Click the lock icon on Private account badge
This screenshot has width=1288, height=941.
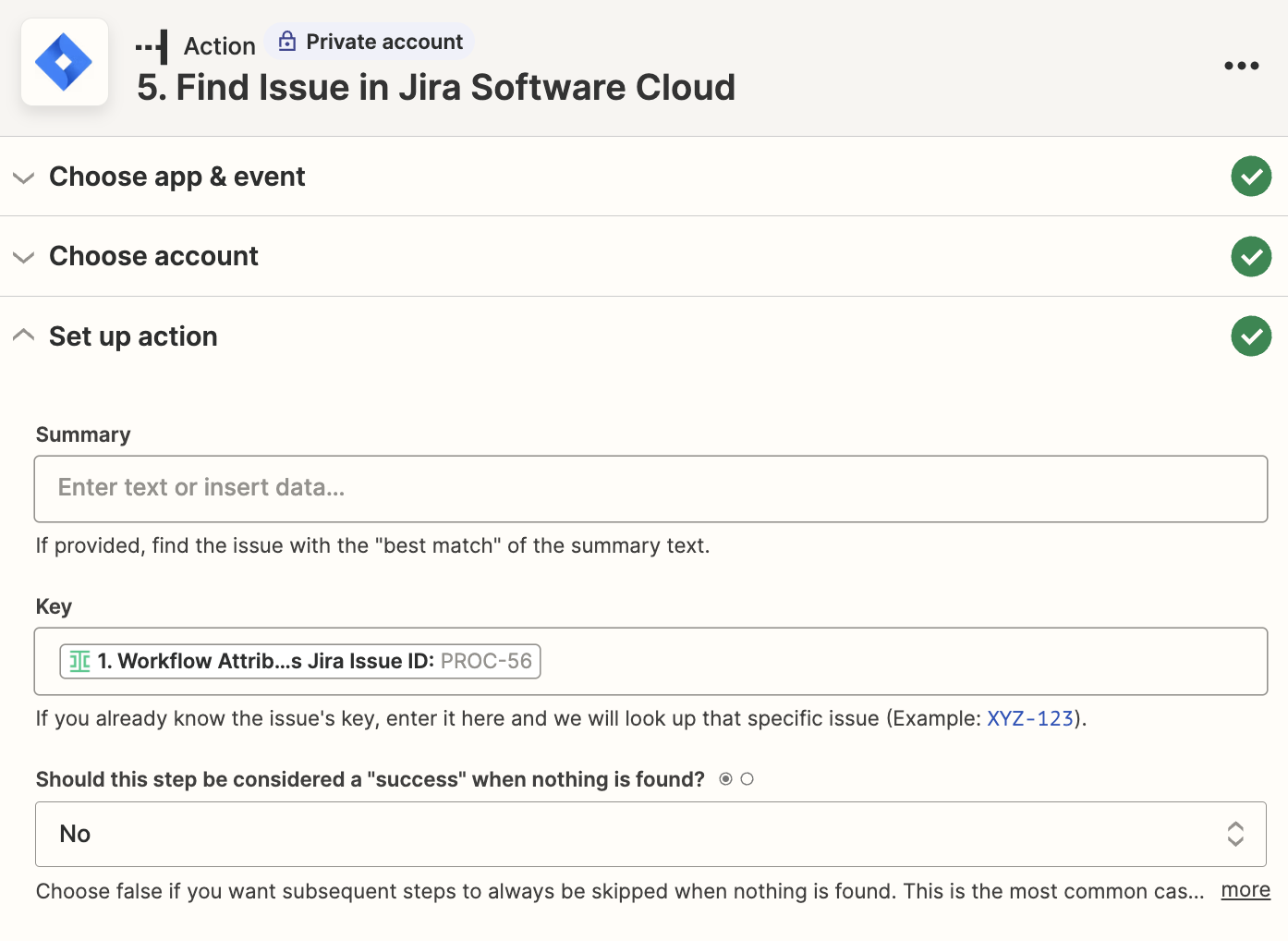[287, 42]
